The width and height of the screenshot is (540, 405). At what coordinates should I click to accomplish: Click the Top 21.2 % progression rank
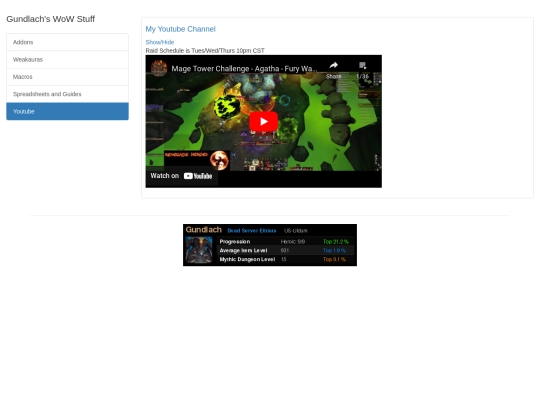[x=336, y=242]
